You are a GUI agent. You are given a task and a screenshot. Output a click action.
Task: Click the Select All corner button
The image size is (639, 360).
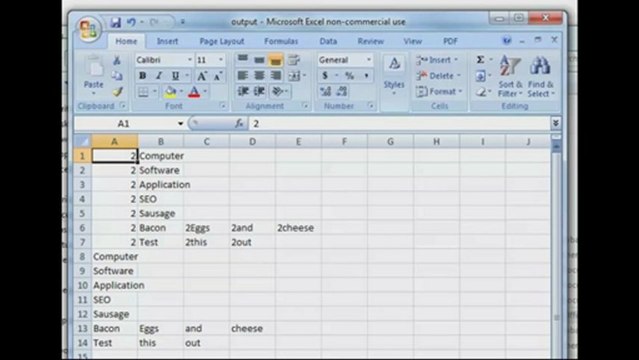[x=83, y=141]
